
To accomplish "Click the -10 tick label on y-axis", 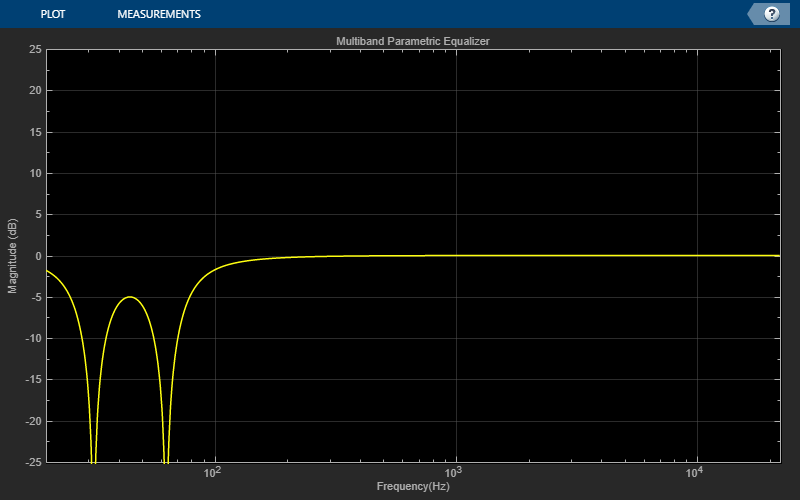I will coord(33,339).
